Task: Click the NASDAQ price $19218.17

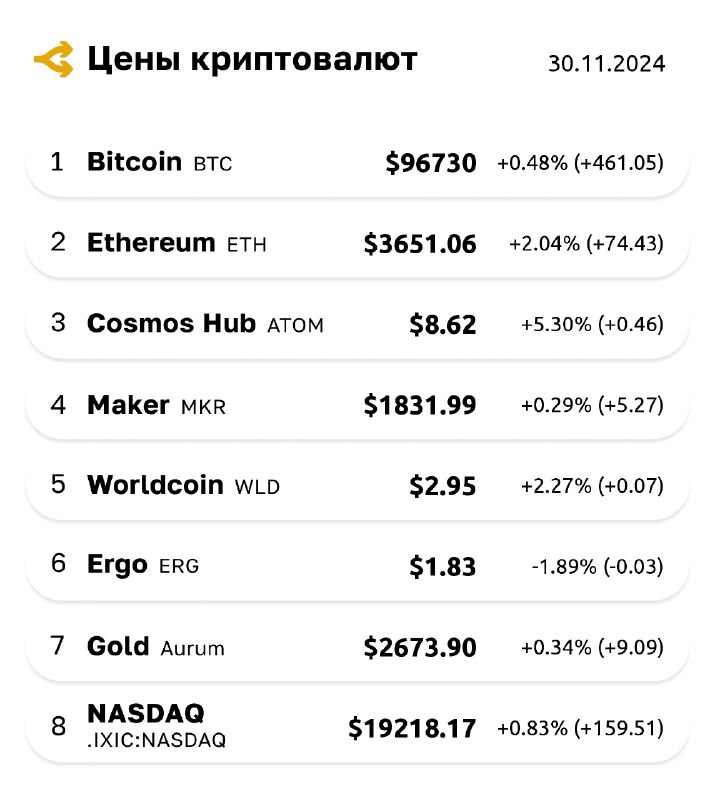Action: [412, 728]
